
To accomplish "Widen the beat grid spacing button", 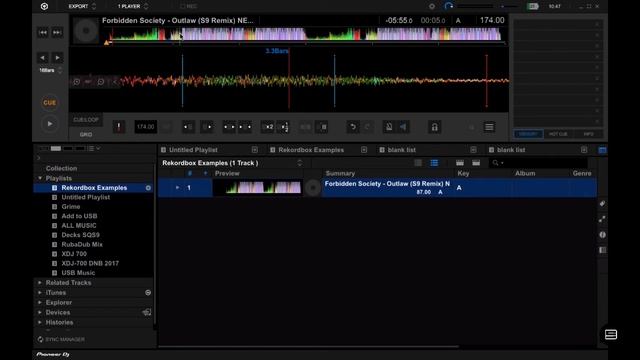I will (245, 127).
